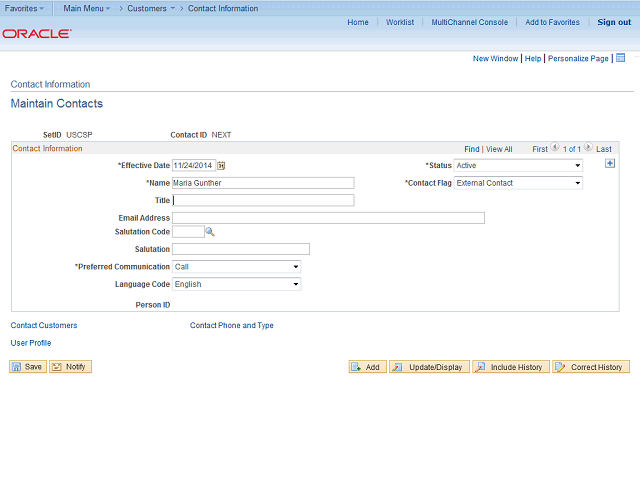Click the Save button
Viewport: 640px width, 480px height.
point(28,367)
